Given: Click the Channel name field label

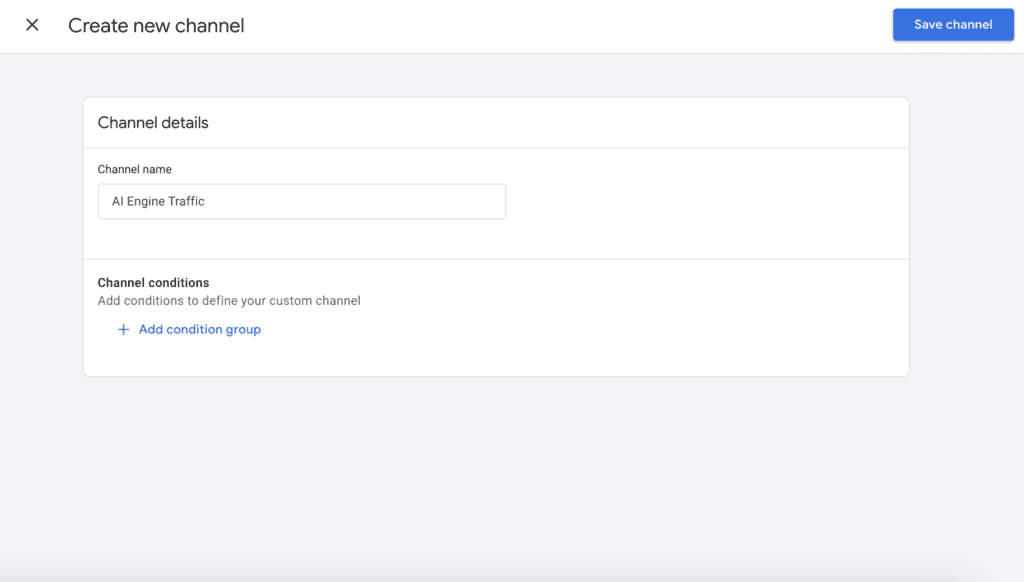Looking at the screenshot, I should click(x=133, y=169).
